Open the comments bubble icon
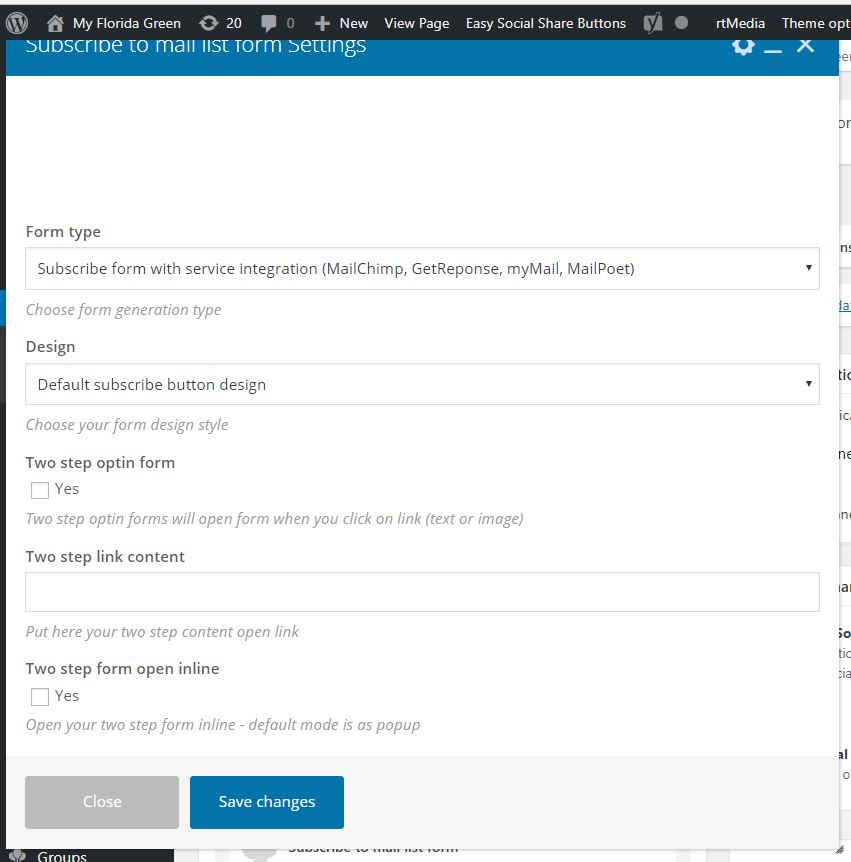 tap(268, 23)
